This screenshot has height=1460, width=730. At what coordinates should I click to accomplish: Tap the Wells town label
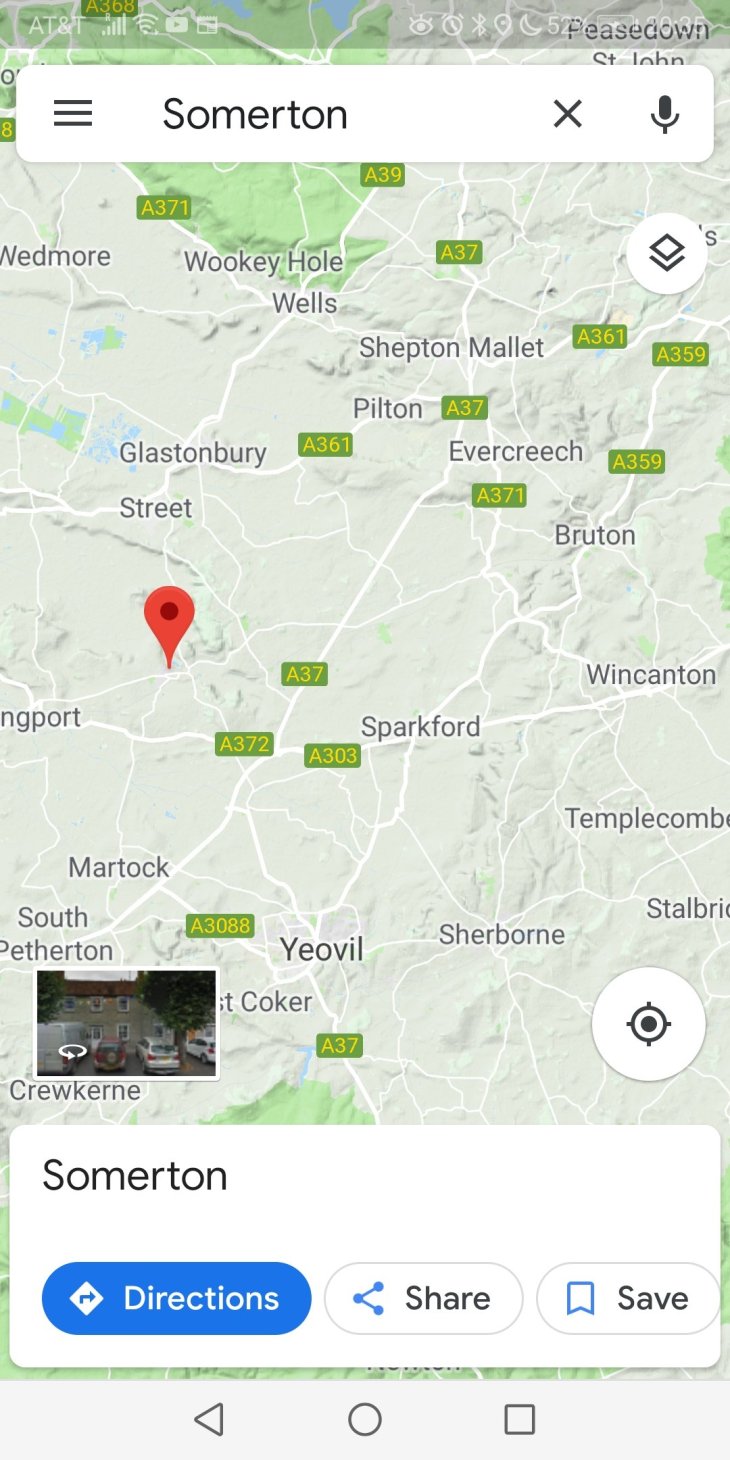[305, 302]
